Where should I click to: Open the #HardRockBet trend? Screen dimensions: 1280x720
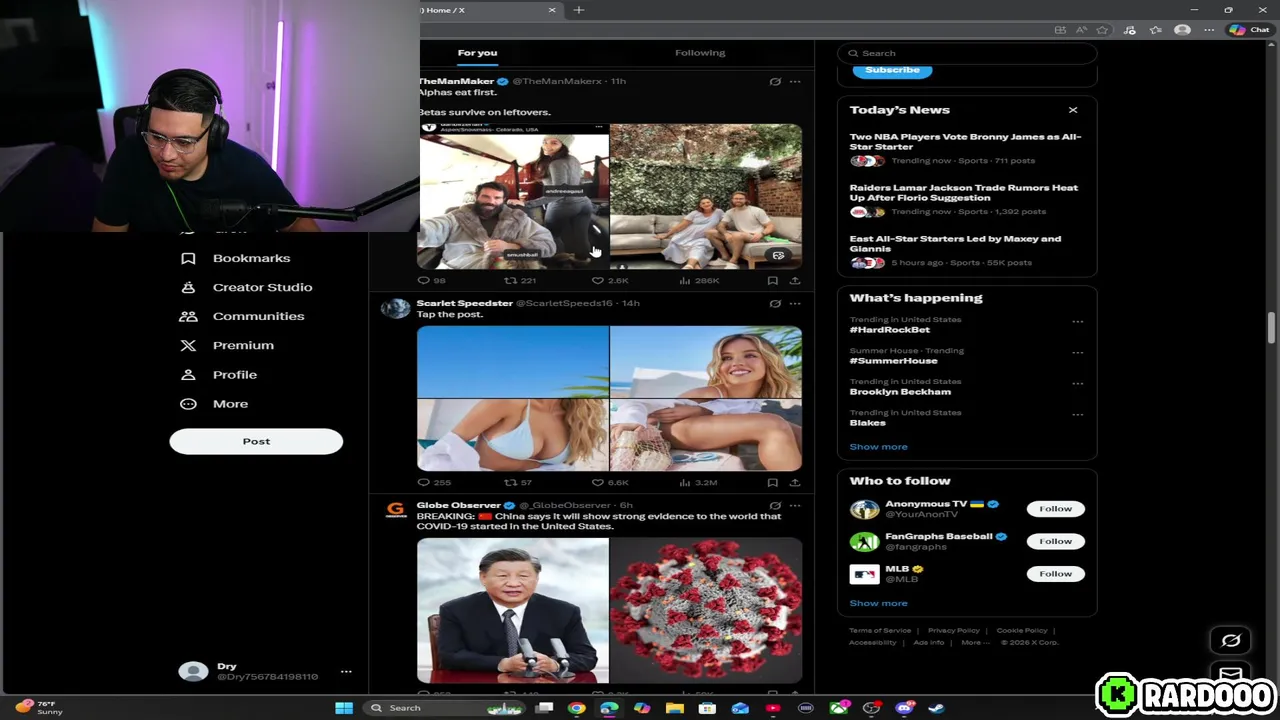(890, 330)
